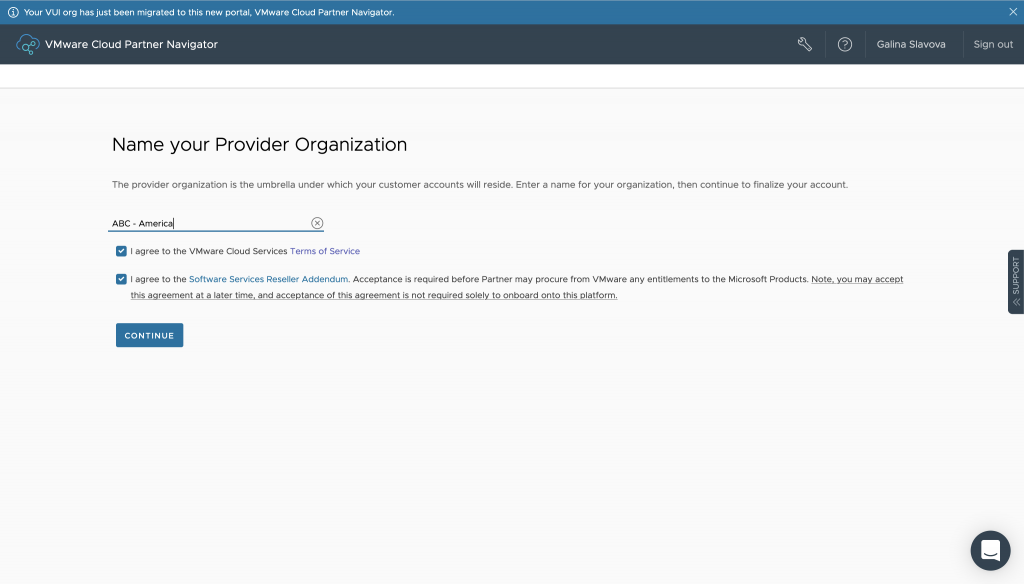Clear the organization name using the circled X
Image resolution: width=1024 pixels, height=584 pixels.
[x=317, y=223]
